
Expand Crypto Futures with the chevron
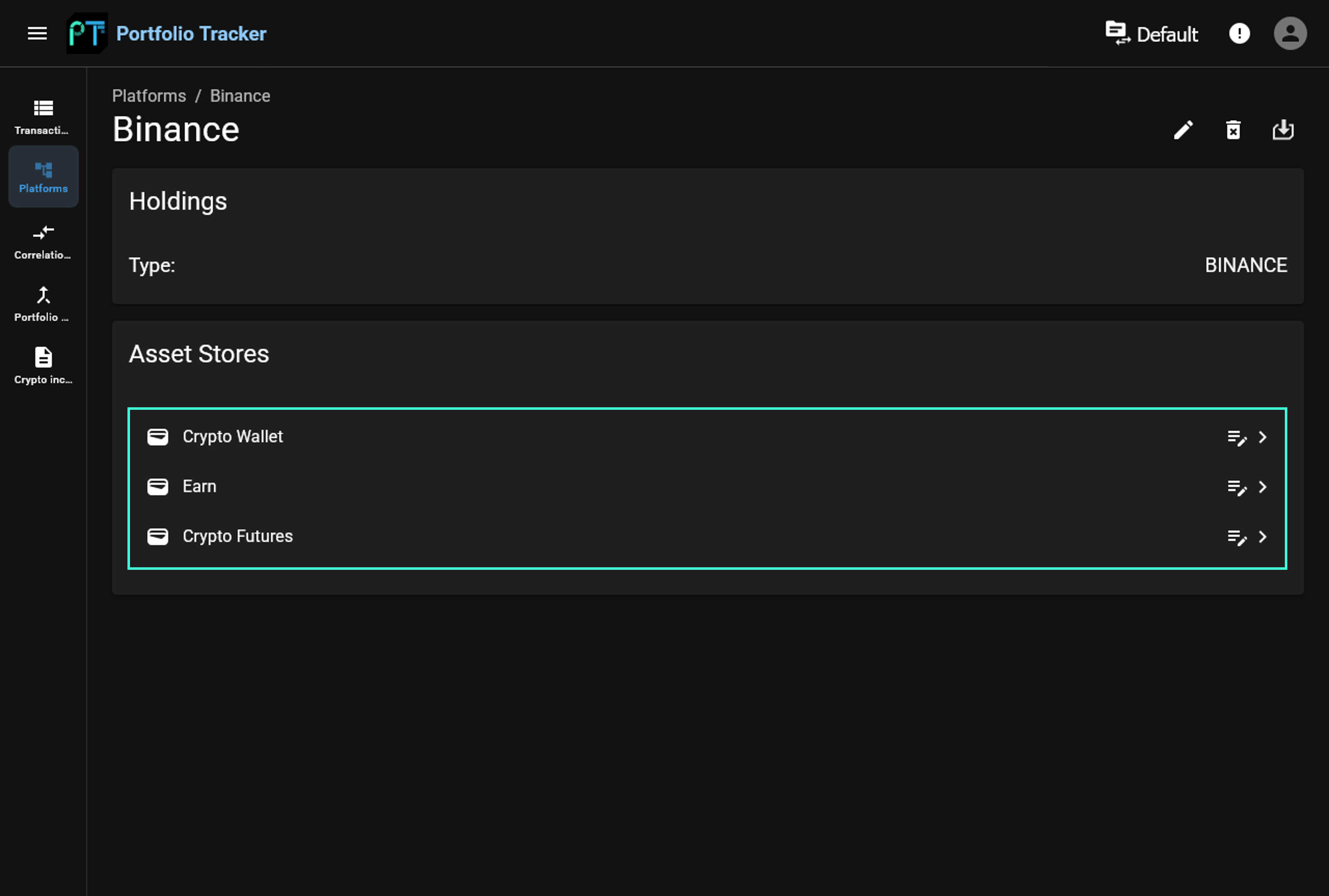[1263, 537]
